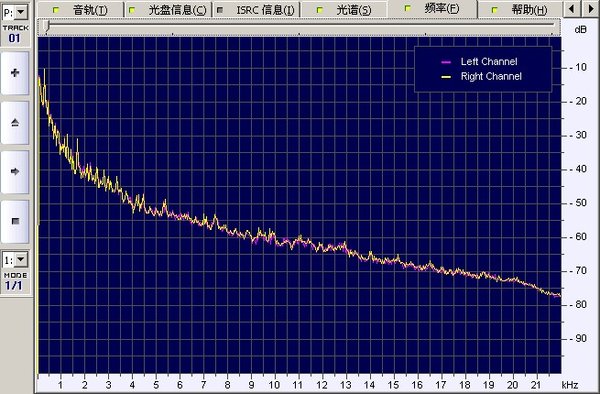Click the kHz axis label

[x=569, y=385]
